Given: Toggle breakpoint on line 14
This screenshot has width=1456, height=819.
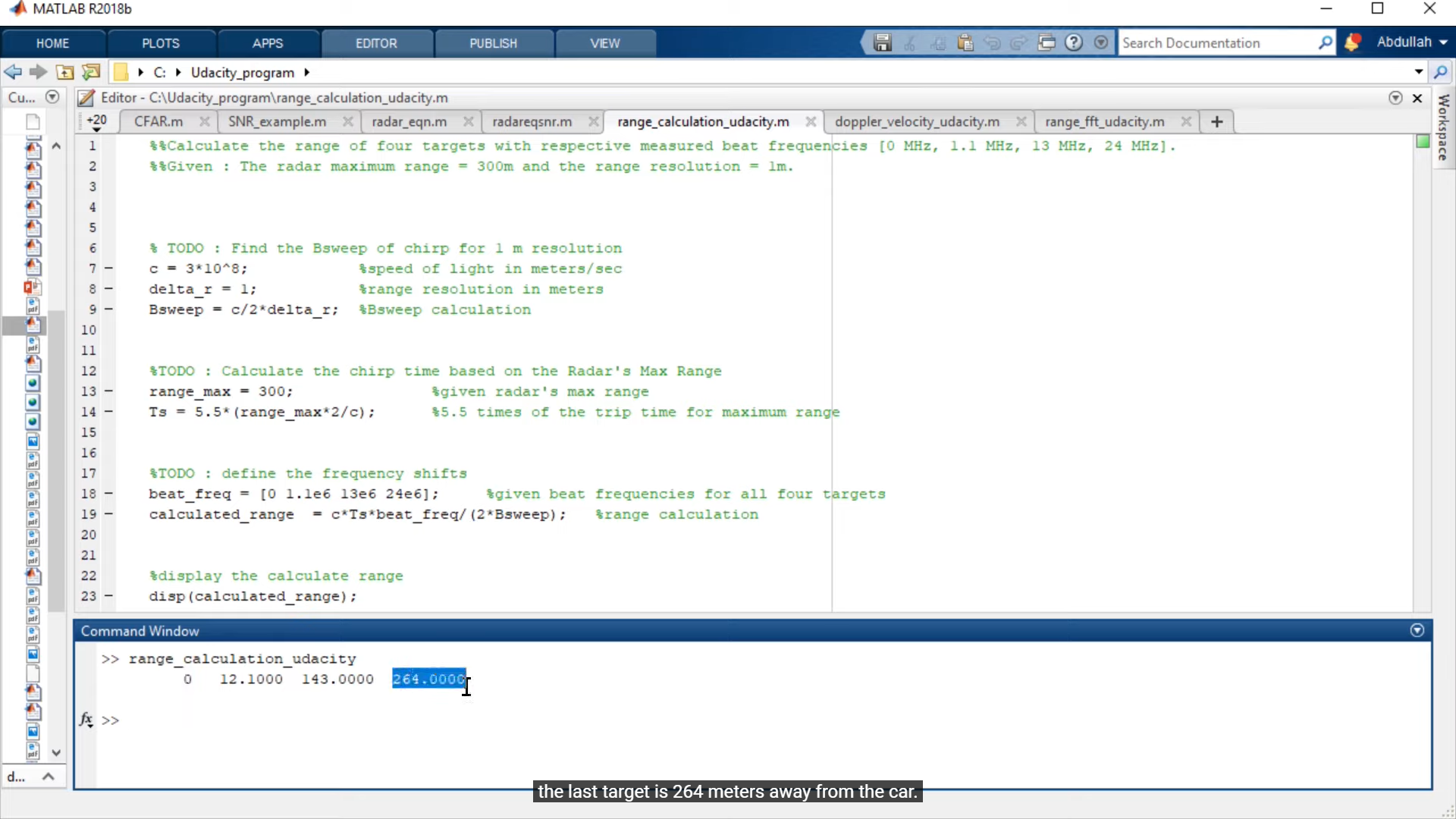Looking at the screenshot, I should point(108,412).
